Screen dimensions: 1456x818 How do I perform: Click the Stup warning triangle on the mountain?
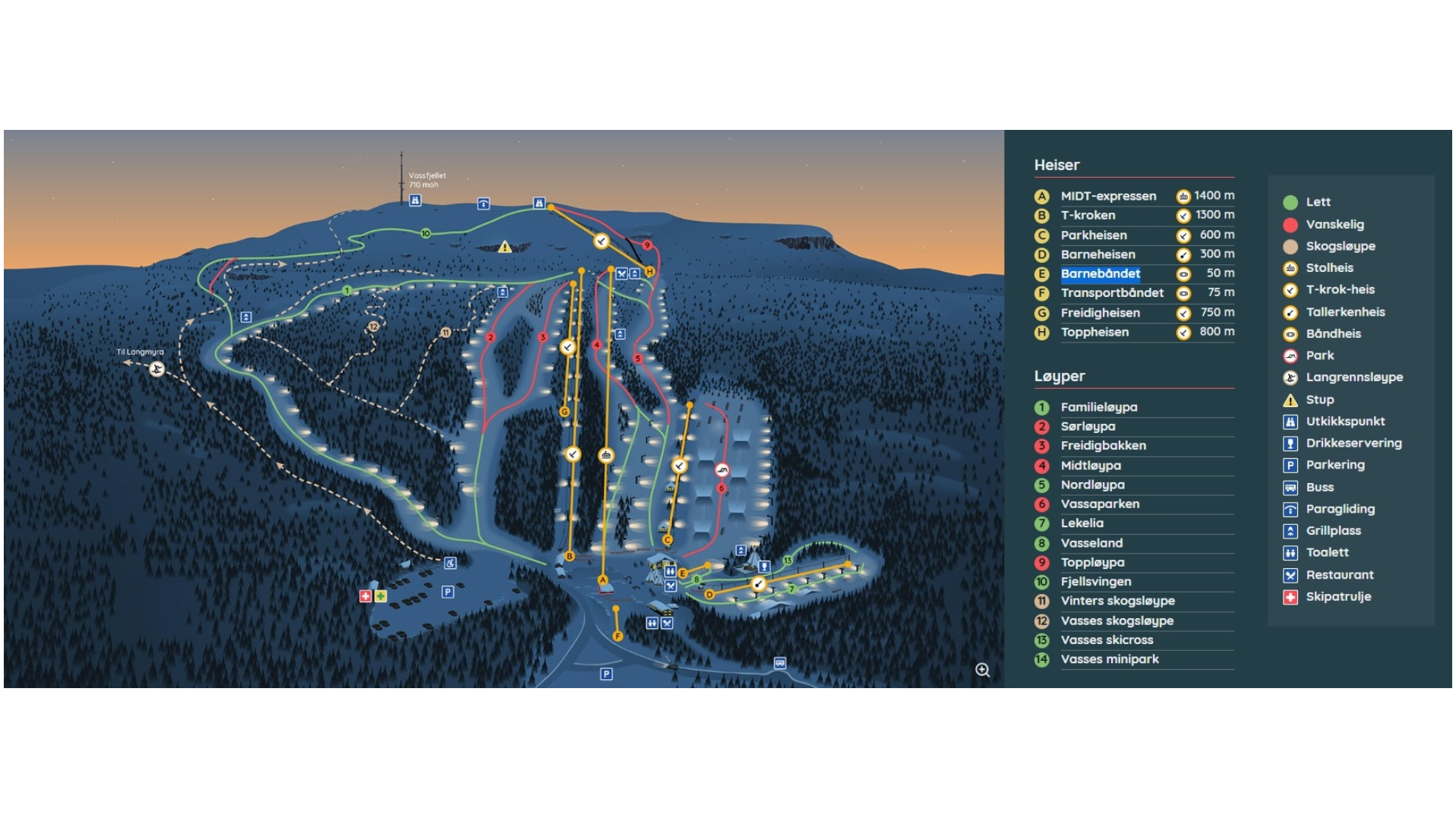click(505, 246)
